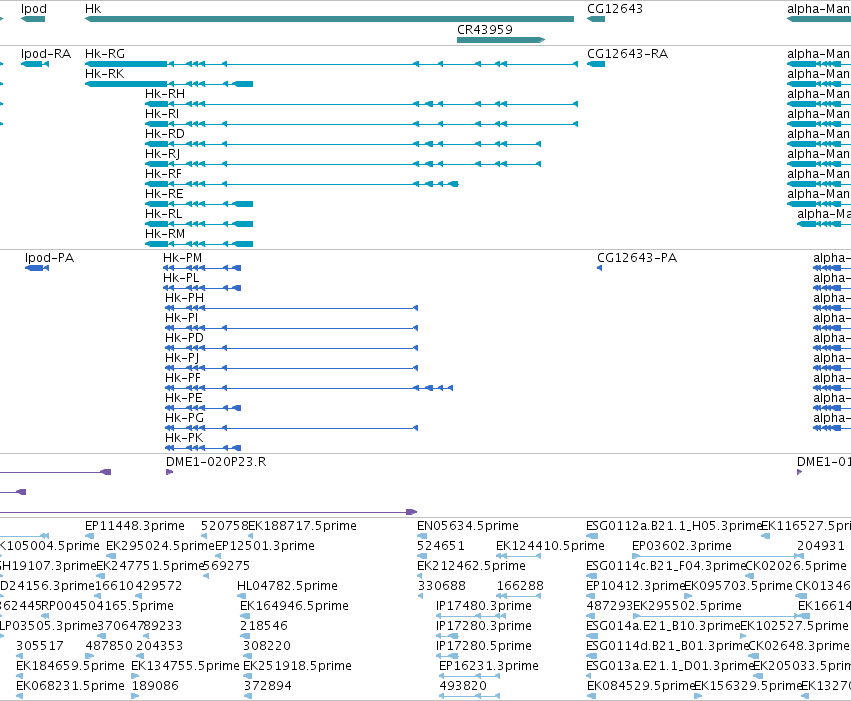Click the EK134755.5prime EST label

pyautogui.click(x=185, y=666)
